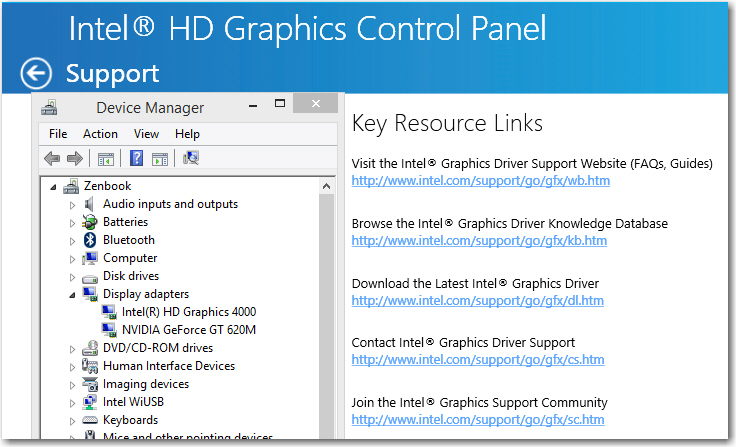The image size is (736, 447).
Task: Toggle the console tree pane toolbar icon
Action: [106, 159]
